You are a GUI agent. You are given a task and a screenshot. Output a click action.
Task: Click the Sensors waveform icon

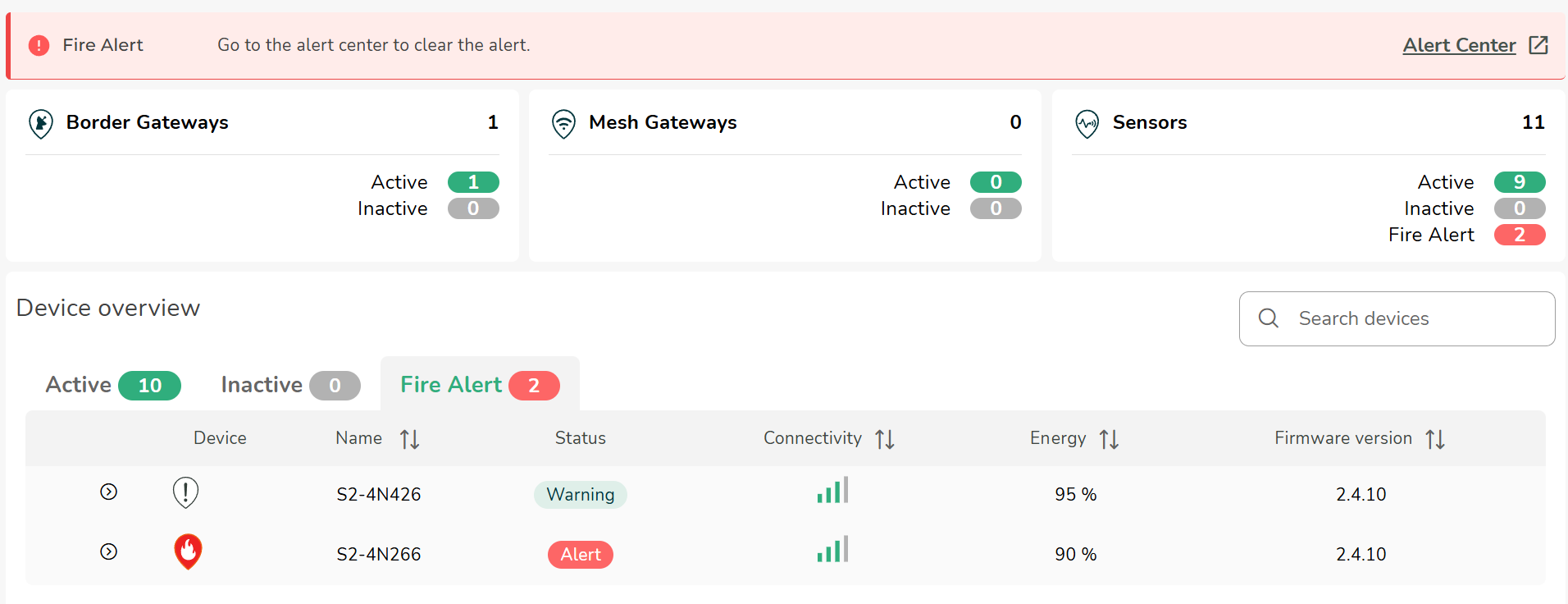(1087, 123)
